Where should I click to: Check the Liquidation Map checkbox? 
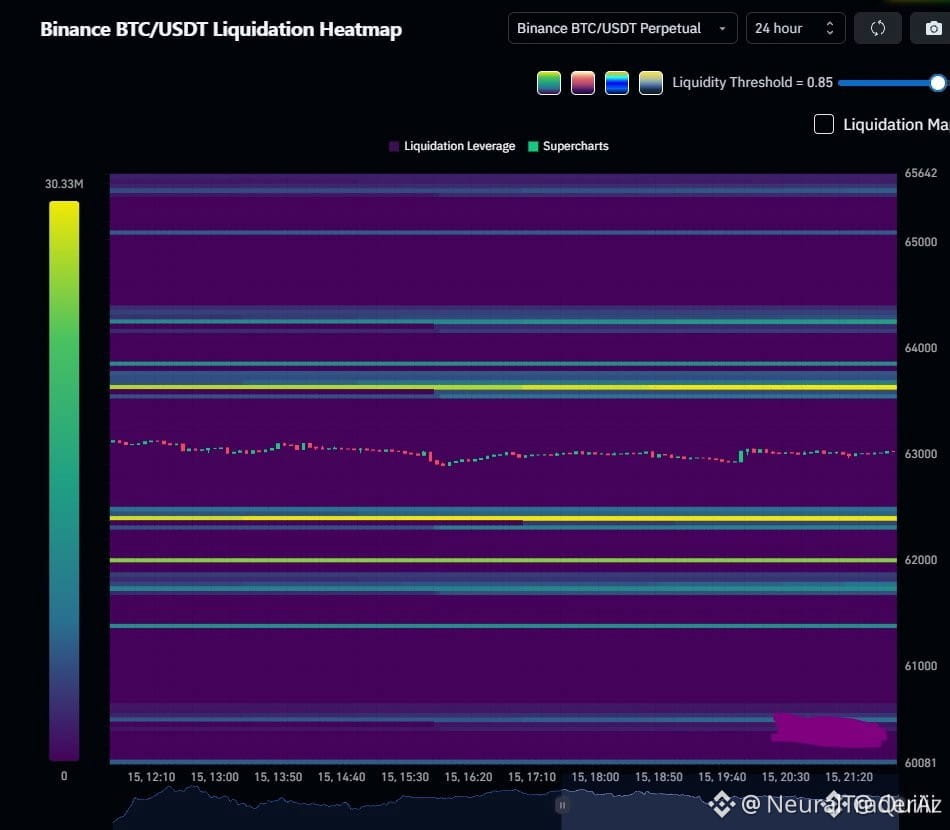pos(823,124)
